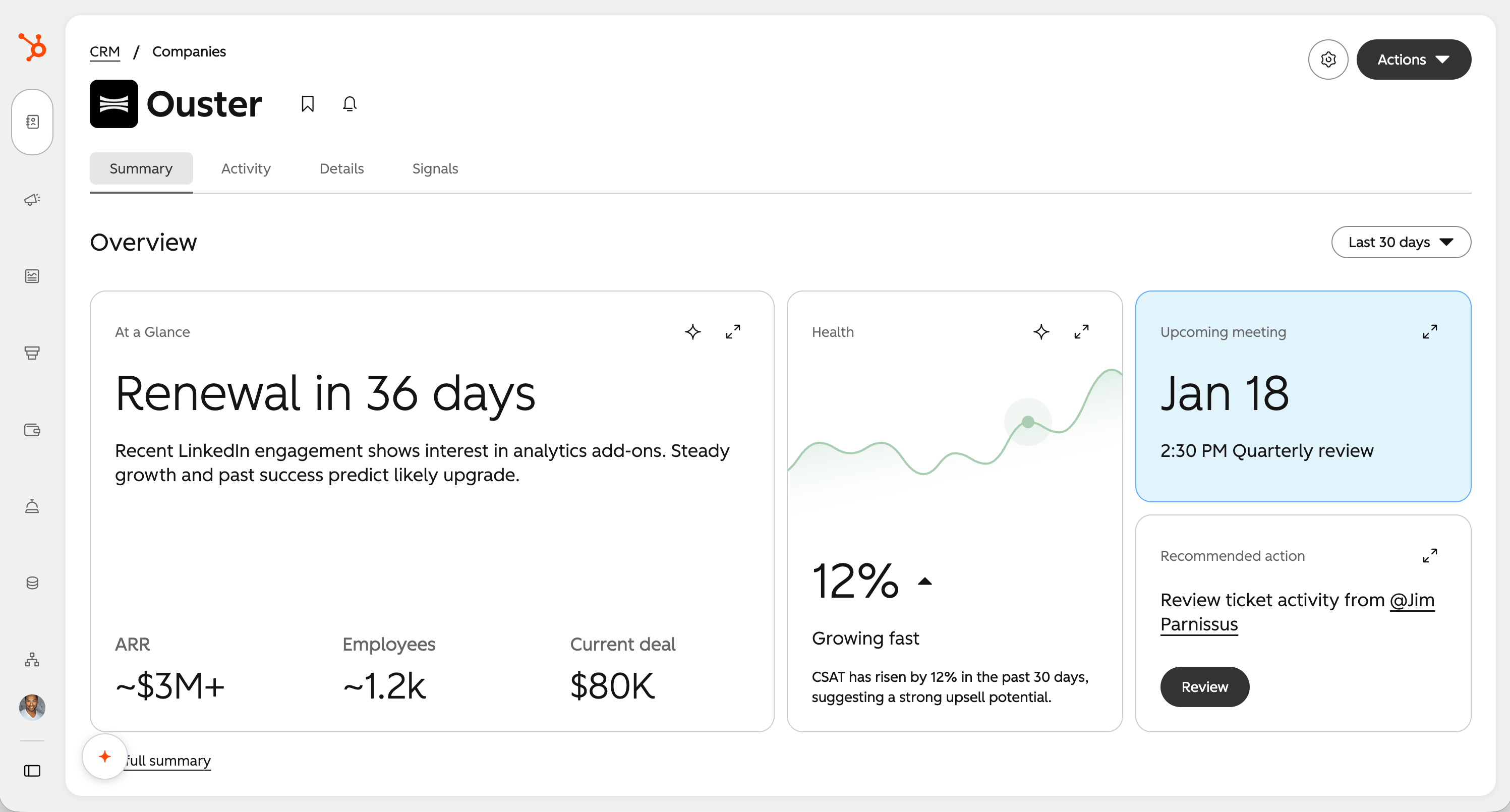Image resolution: width=1510 pixels, height=812 pixels.
Task: Open the full summary link
Action: pyautogui.click(x=168, y=761)
